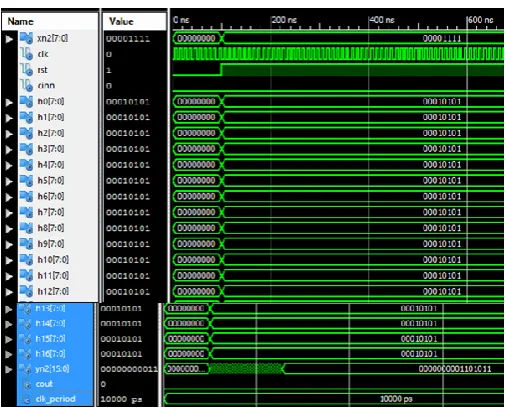Select the h9[7:0] signal name
Viewport: 505px width, 408px height.
51,244
